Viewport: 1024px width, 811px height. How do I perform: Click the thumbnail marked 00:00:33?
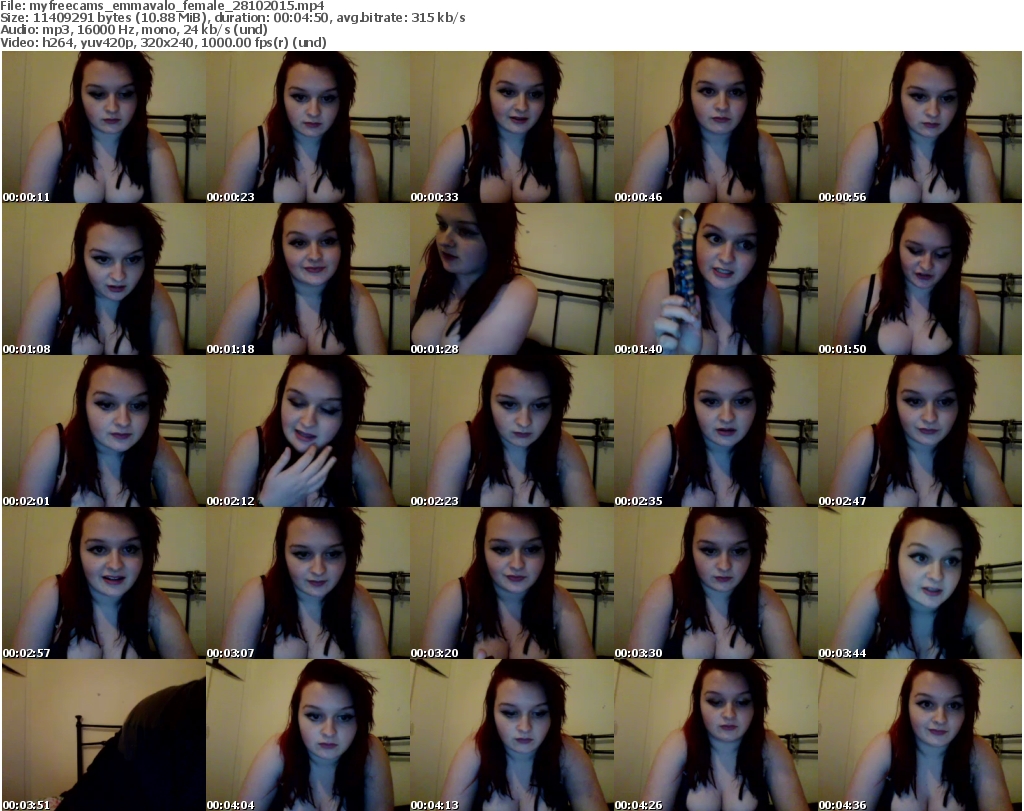coord(512,127)
